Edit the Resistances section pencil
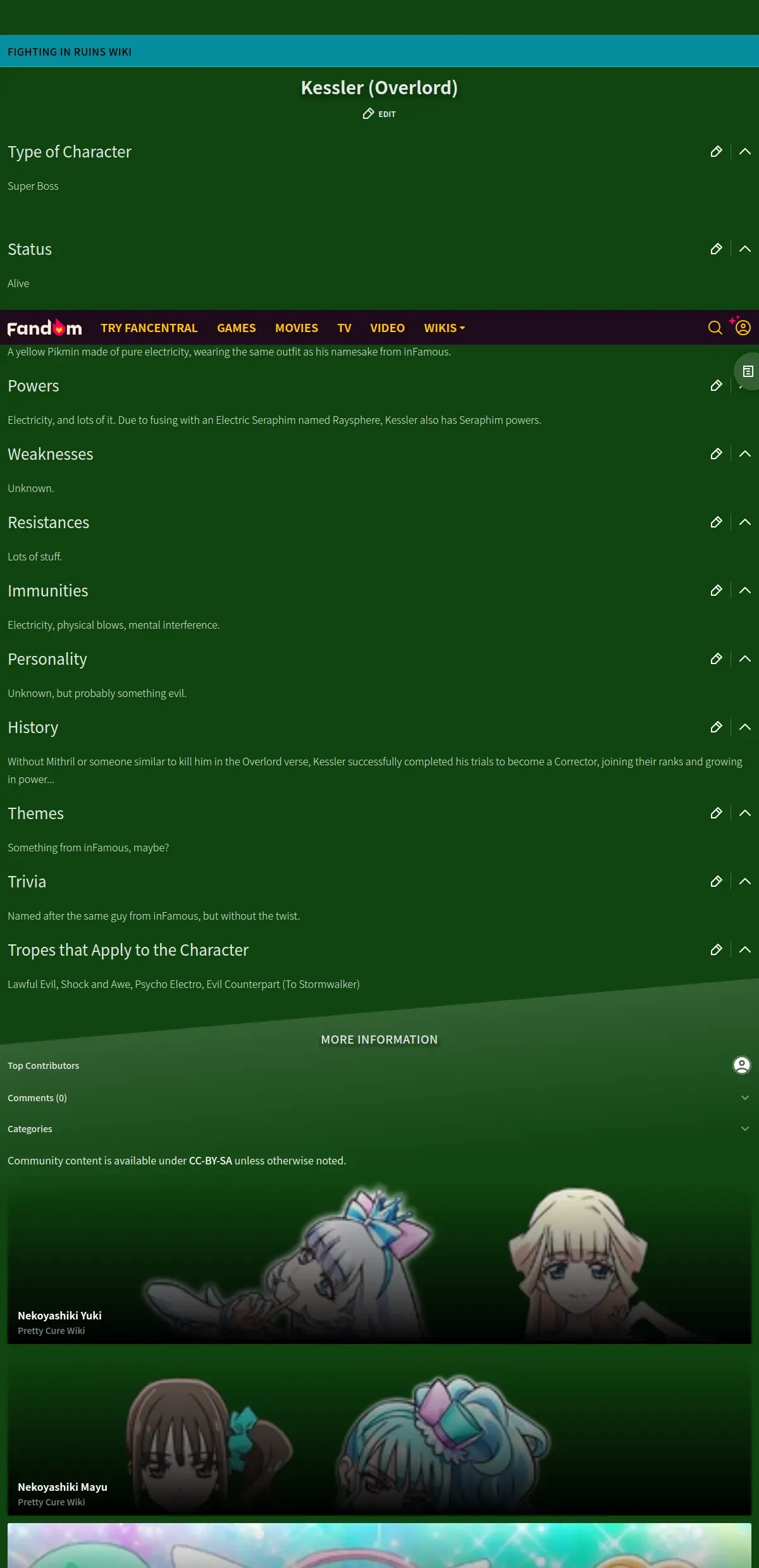The image size is (759, 1568). pyautogui.click(x=716, y=522)
